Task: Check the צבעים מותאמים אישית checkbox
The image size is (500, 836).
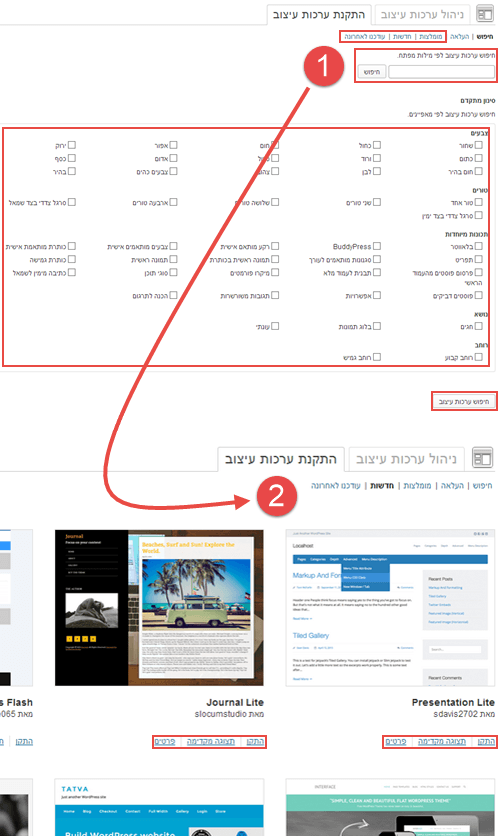Action: [173, 246]
